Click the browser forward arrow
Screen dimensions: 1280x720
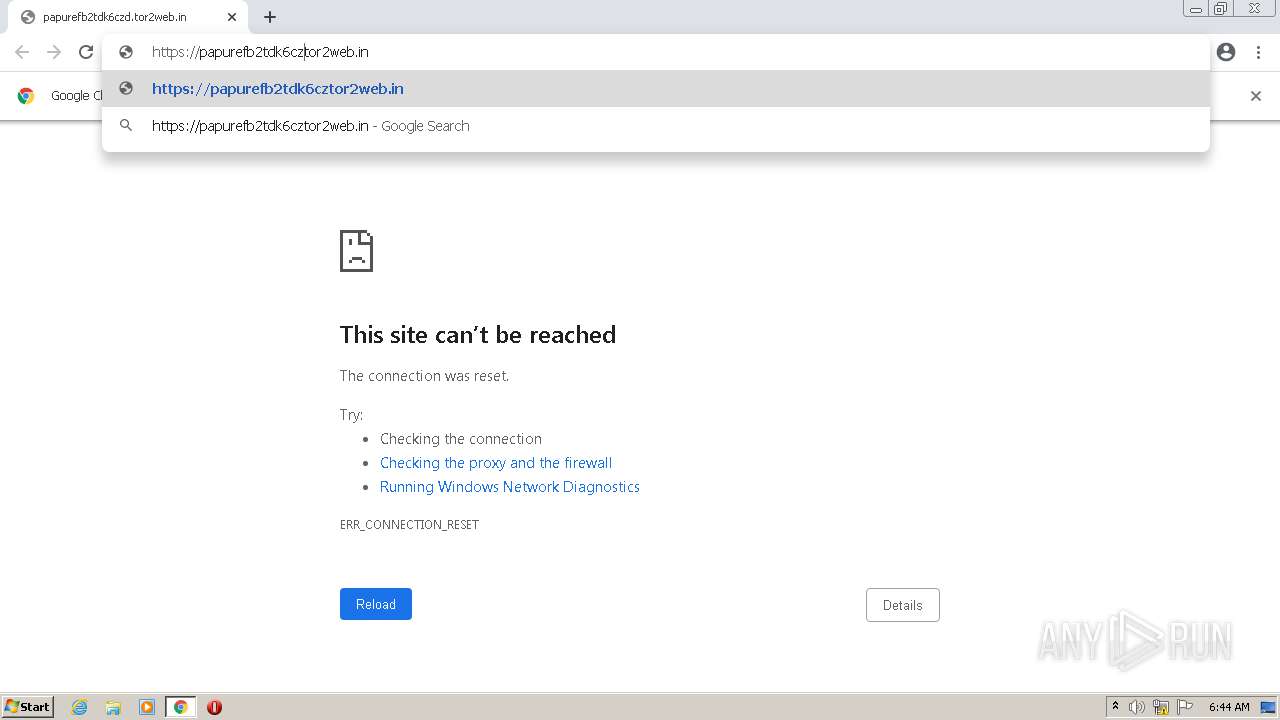(54, 52)
